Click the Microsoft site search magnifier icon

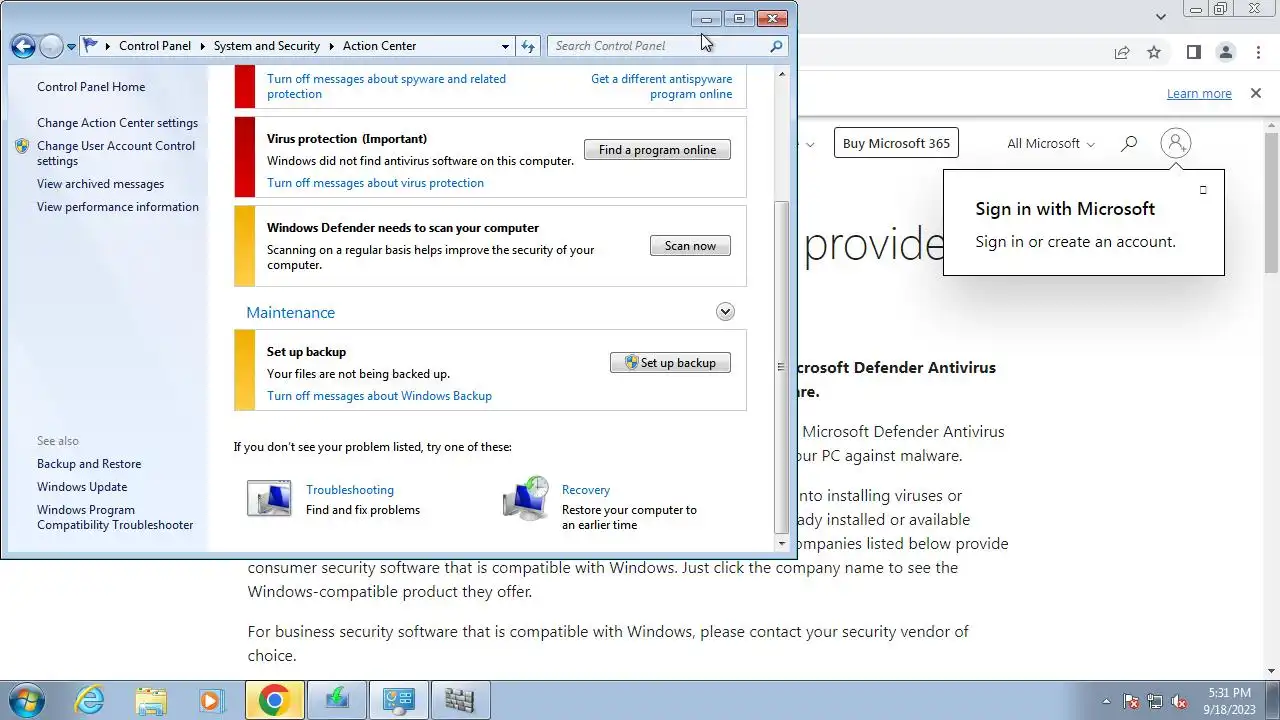click(1129, 144)
